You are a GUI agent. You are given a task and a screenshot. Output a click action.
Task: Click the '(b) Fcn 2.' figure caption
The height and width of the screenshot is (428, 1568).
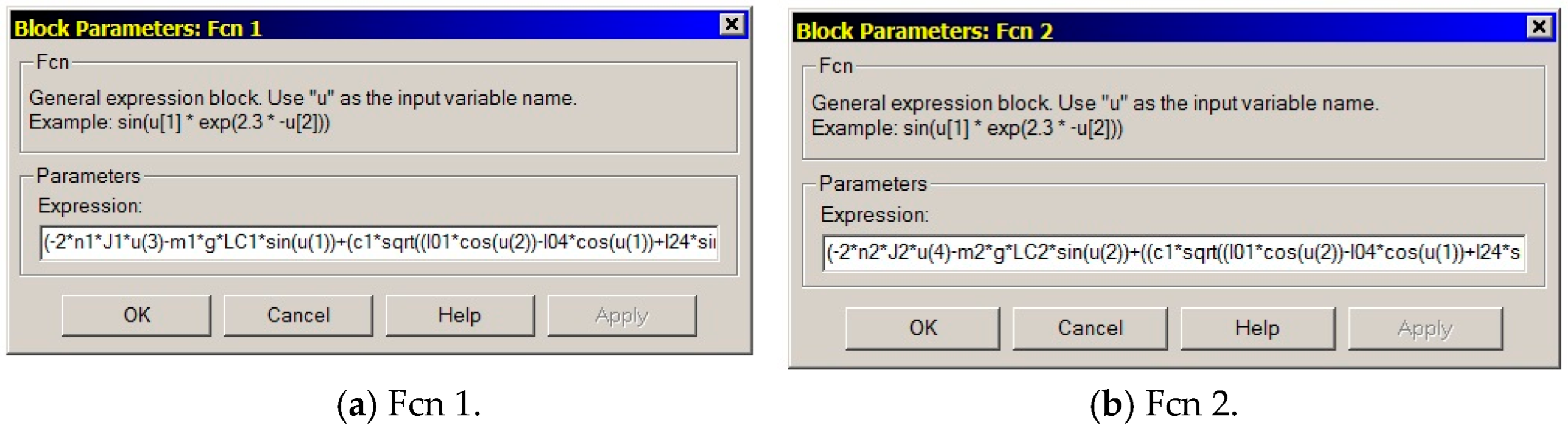[1164, 404]
